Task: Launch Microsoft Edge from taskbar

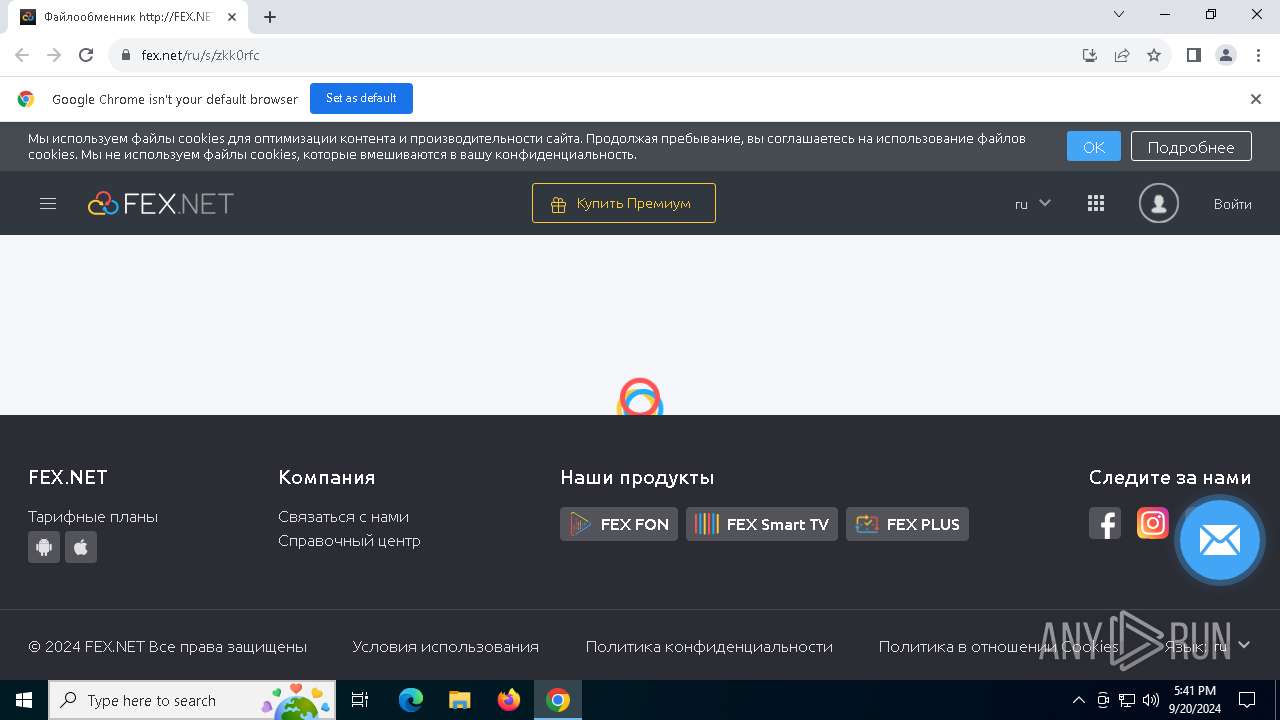Action: point(411,700)
